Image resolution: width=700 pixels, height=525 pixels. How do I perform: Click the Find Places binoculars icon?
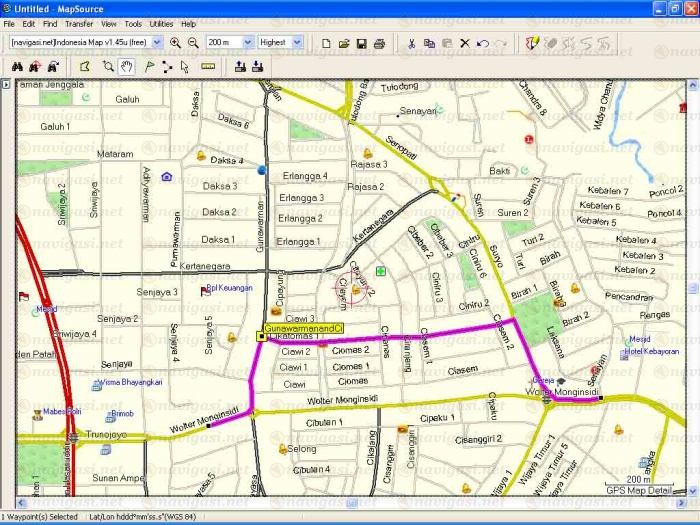pos(16,67)
